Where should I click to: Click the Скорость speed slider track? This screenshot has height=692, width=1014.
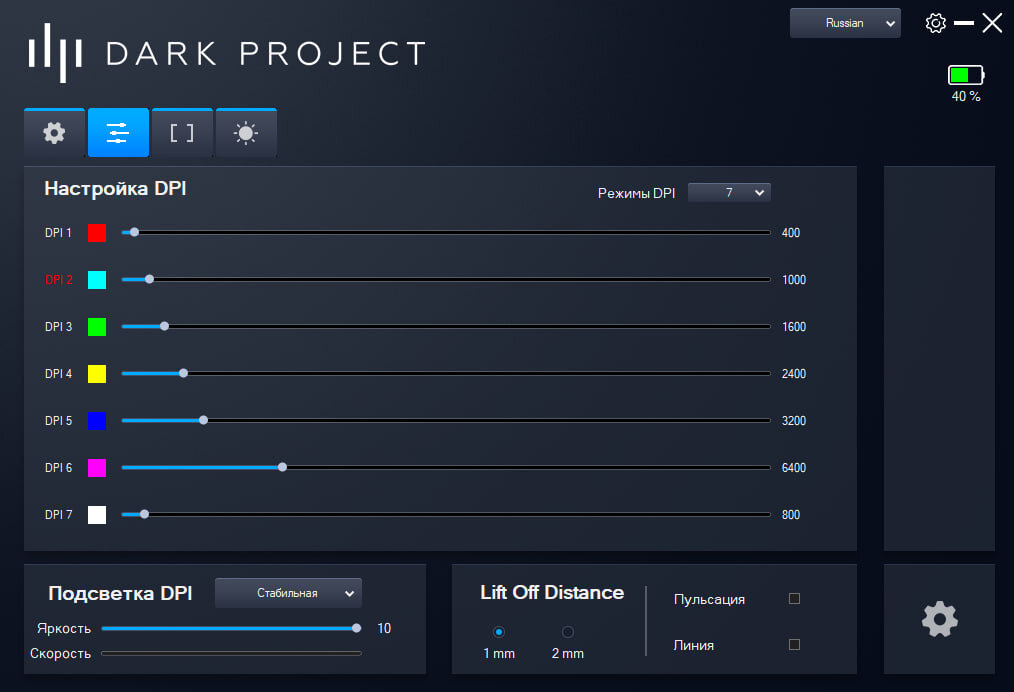coord(231,653)
